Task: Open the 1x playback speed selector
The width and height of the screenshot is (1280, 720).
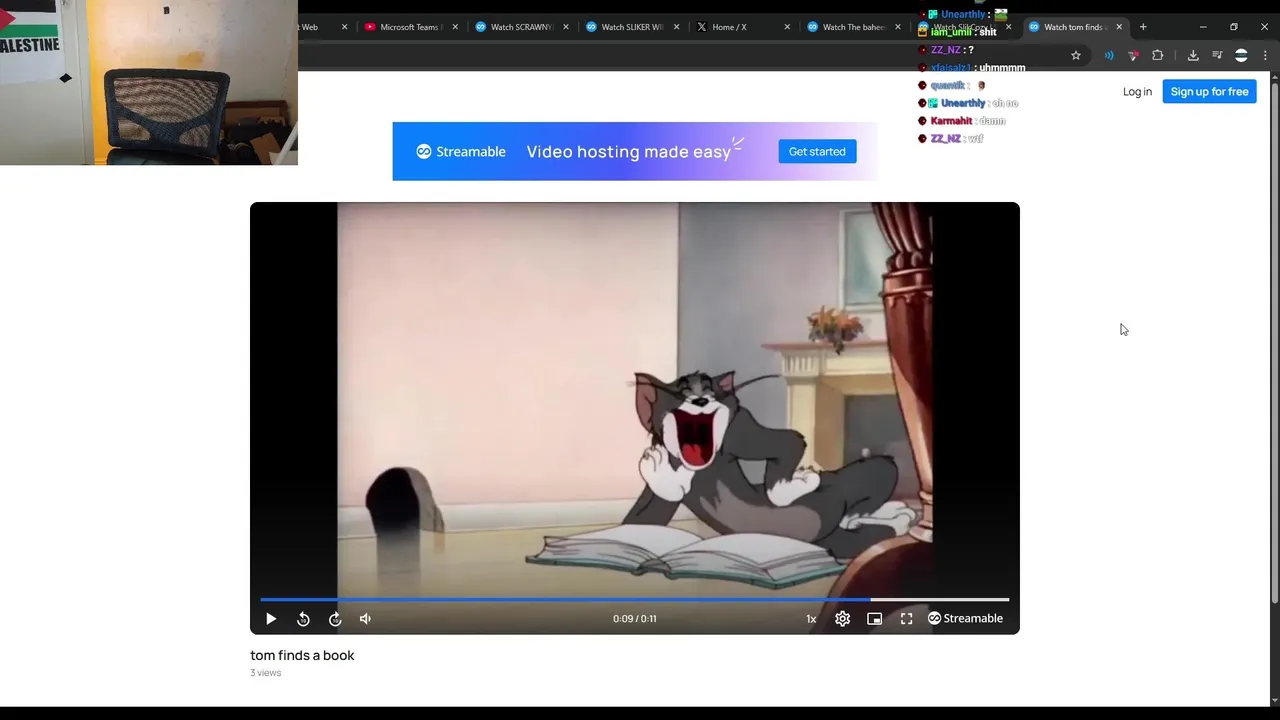Action: coord(811,619)
